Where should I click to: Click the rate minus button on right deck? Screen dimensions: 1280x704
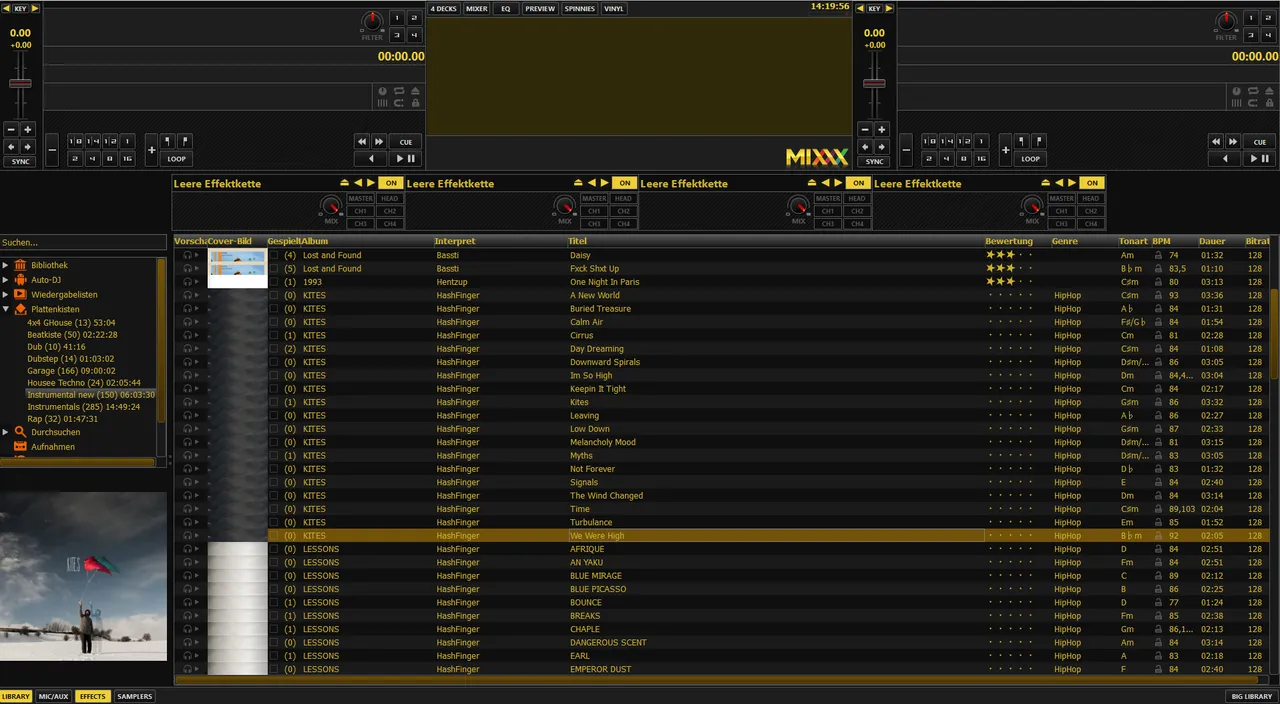(x=865, y=129)
